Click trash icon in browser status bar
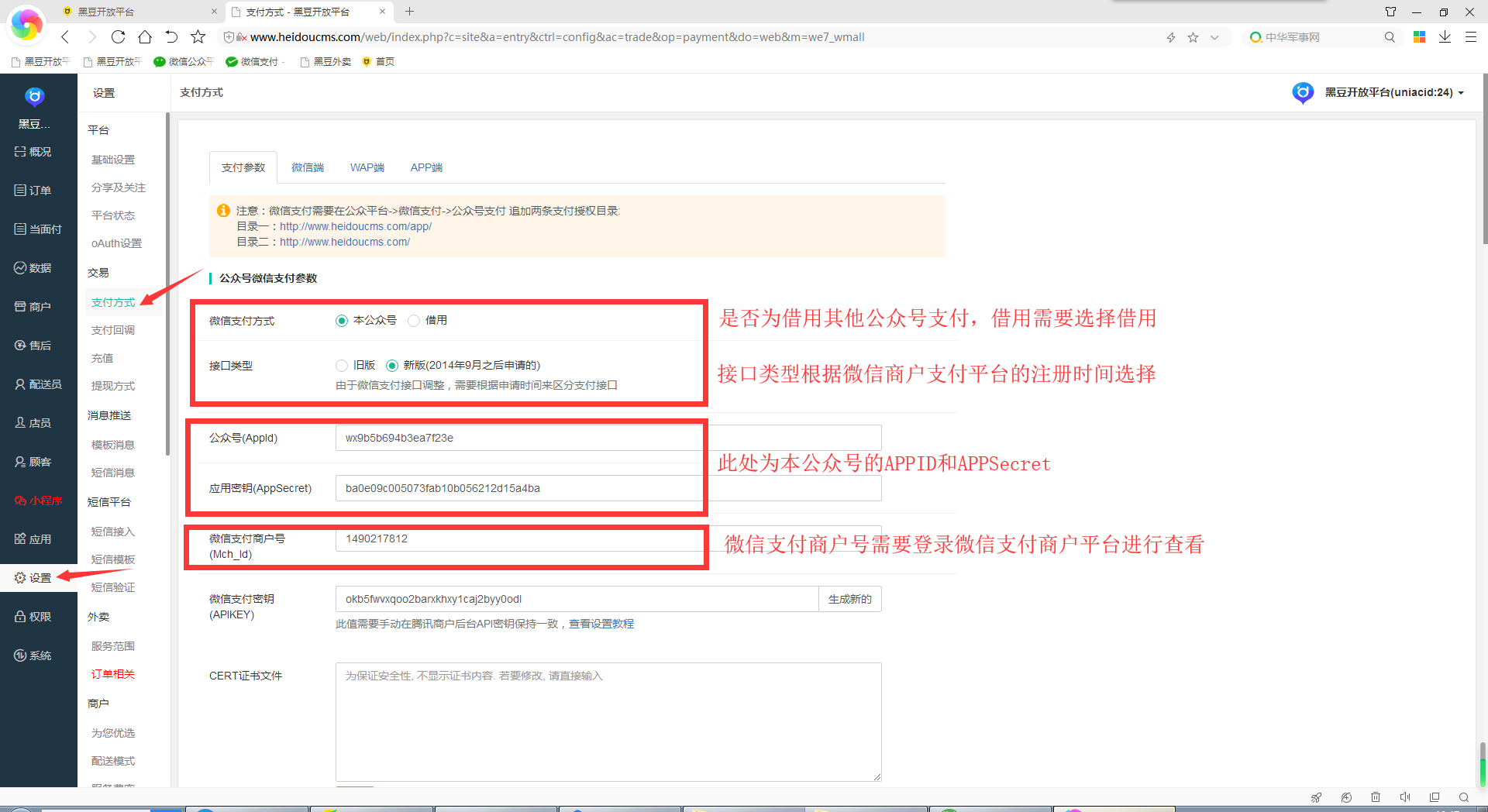 pos(1376,797)
